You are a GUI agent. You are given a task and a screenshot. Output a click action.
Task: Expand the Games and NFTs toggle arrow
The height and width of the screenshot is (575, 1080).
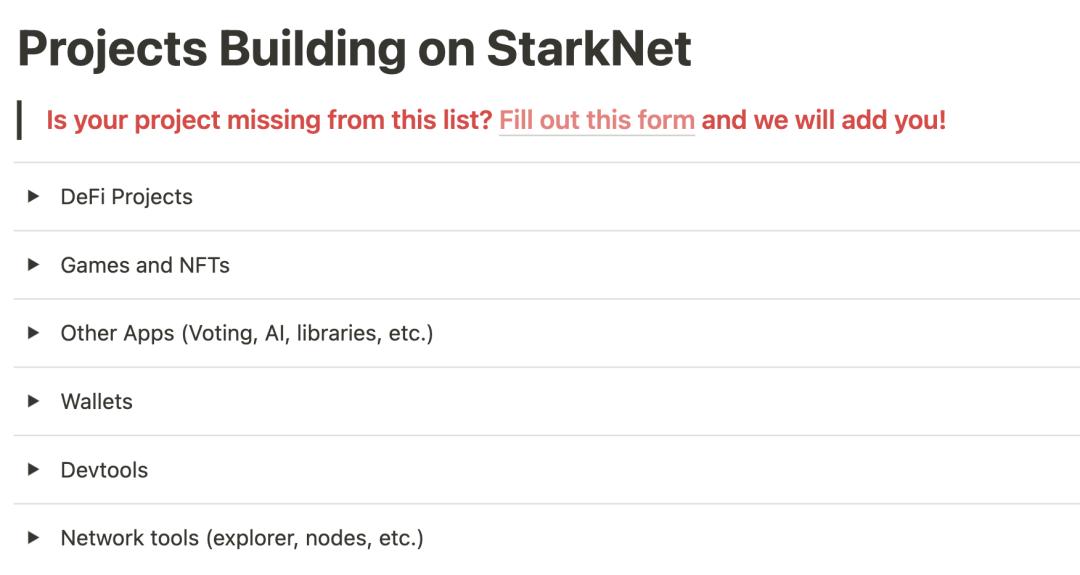(x=34, y=265)
